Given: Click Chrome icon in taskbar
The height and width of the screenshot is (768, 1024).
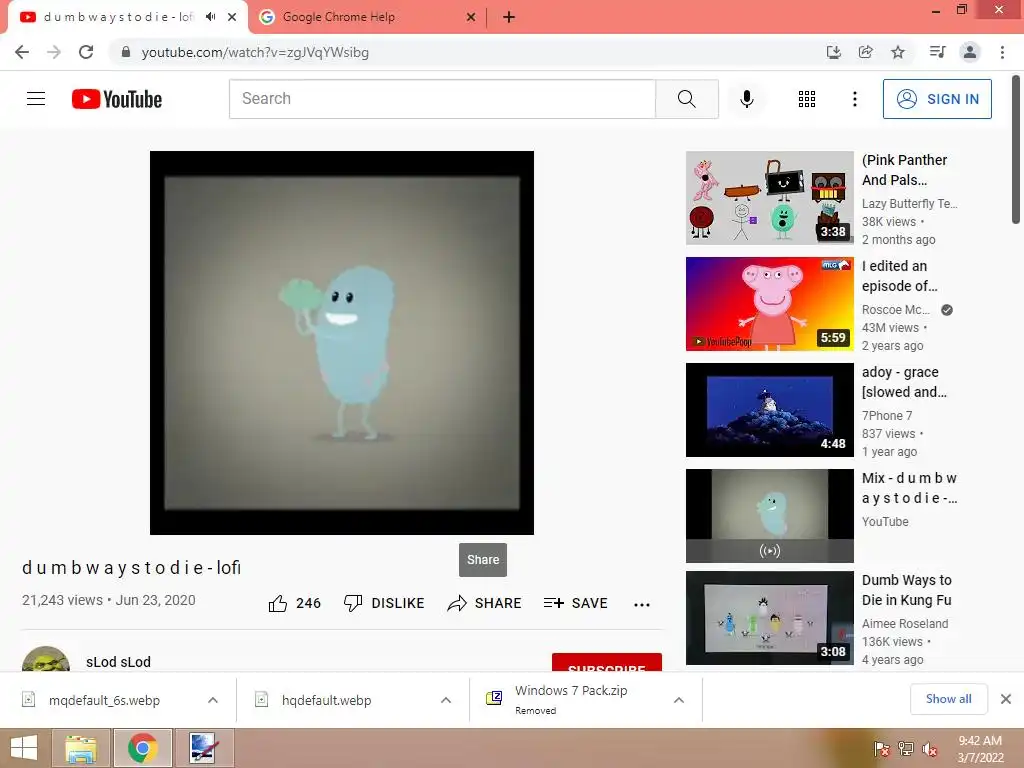Looking at the screenshot, I should 143,748.
